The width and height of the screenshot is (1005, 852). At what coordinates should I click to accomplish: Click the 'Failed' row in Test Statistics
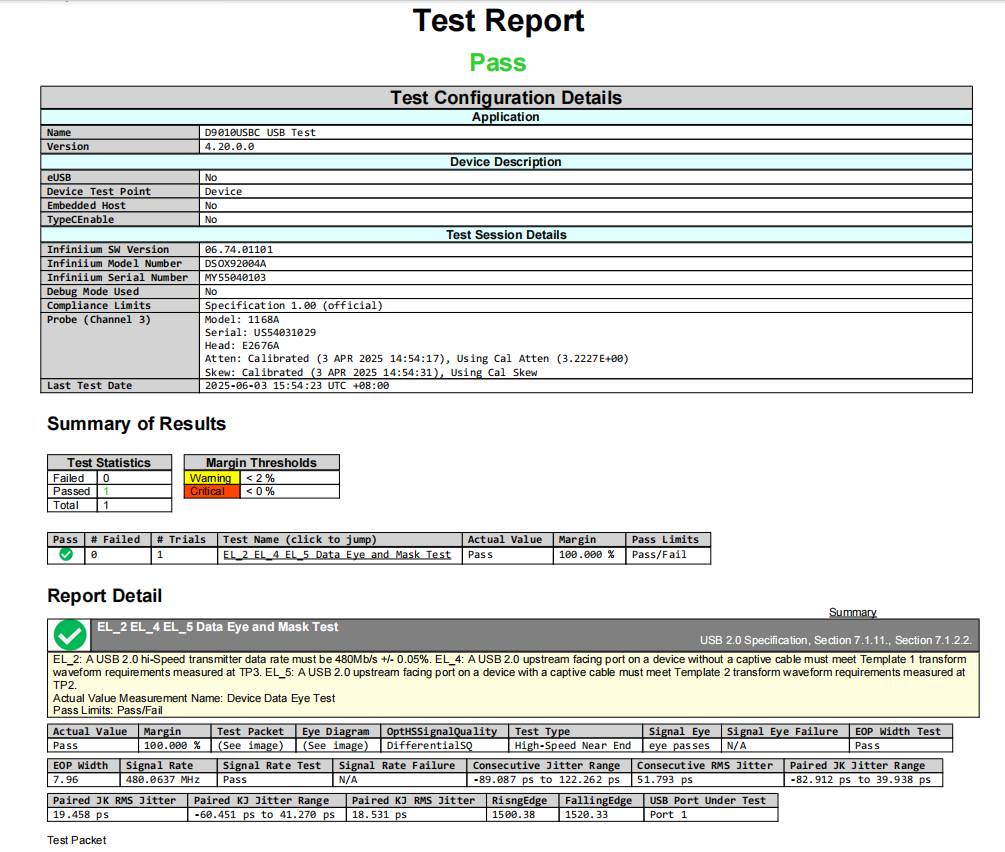pyautogui.click(x=109, y=478)
